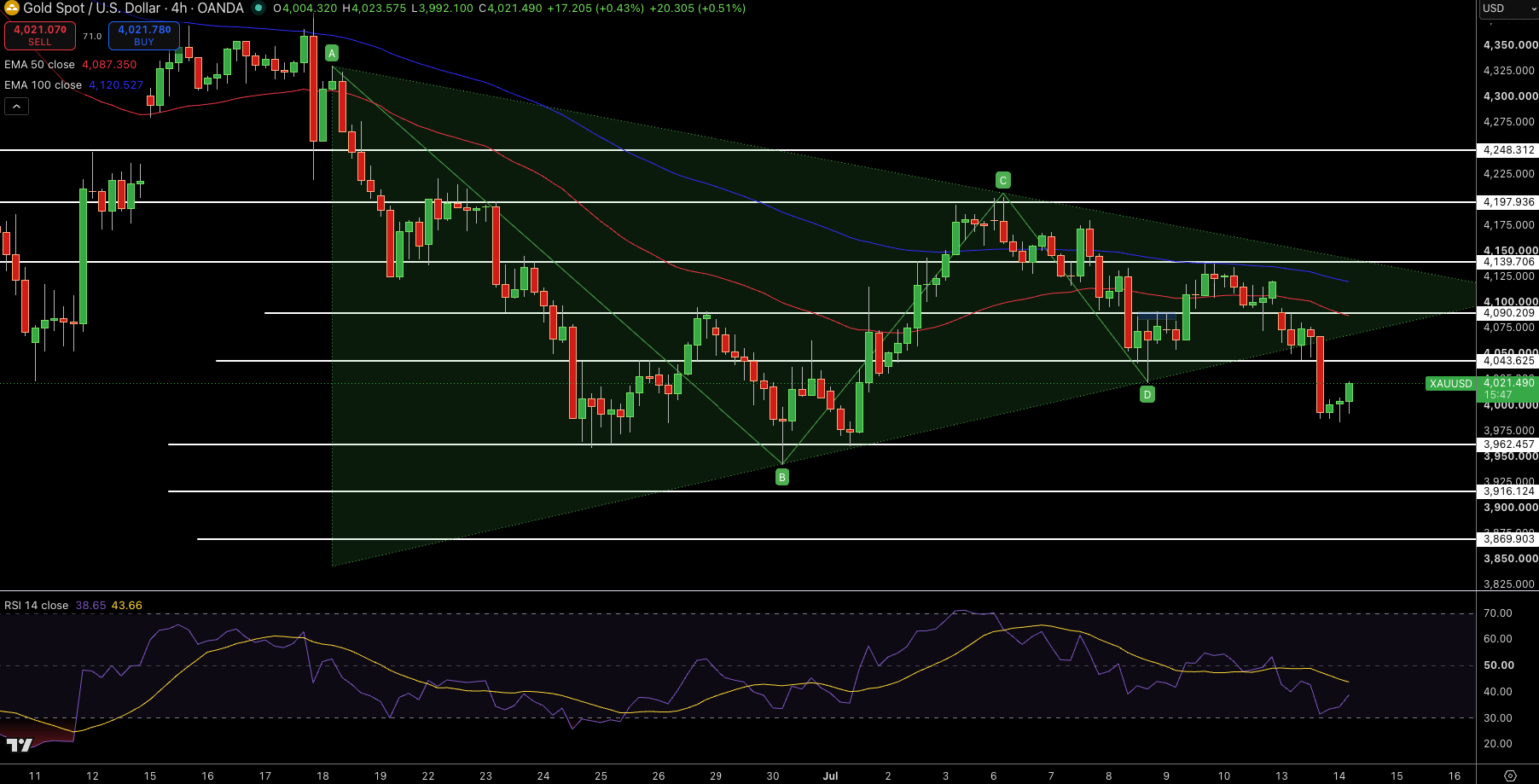Click the 4,090.209 horizontal line label
Screen dimensions: 1539x784
(x=1508, y=313)
